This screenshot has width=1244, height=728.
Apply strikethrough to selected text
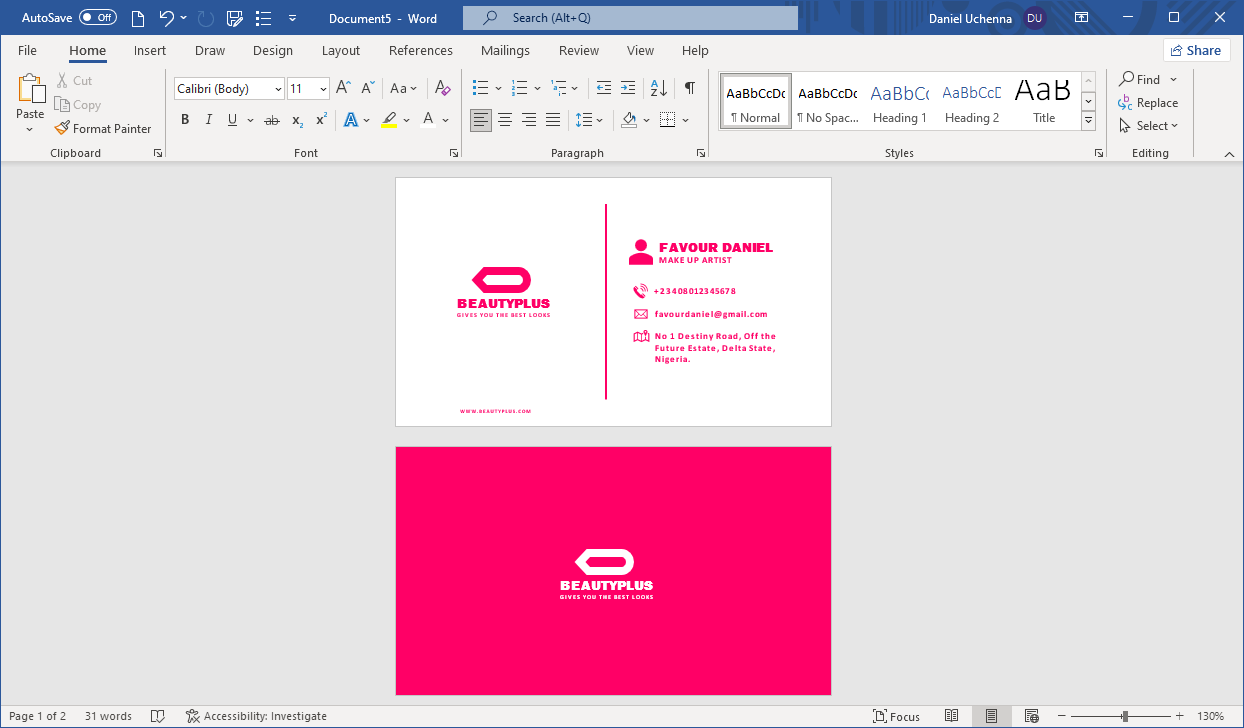click(x=271, y=119)
